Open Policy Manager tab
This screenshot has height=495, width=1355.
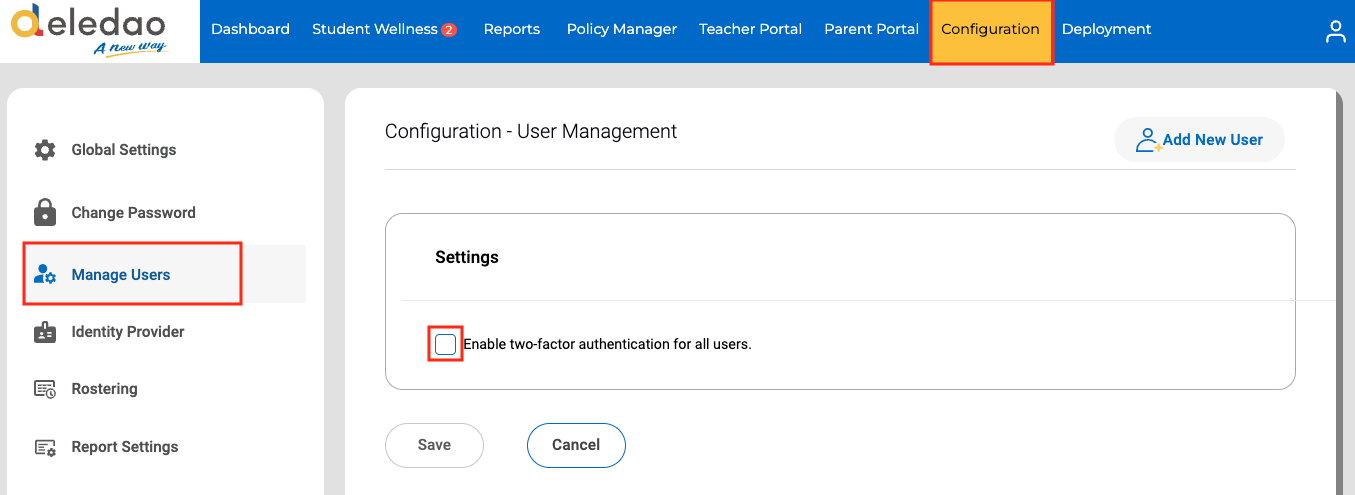tap(622, 29)
